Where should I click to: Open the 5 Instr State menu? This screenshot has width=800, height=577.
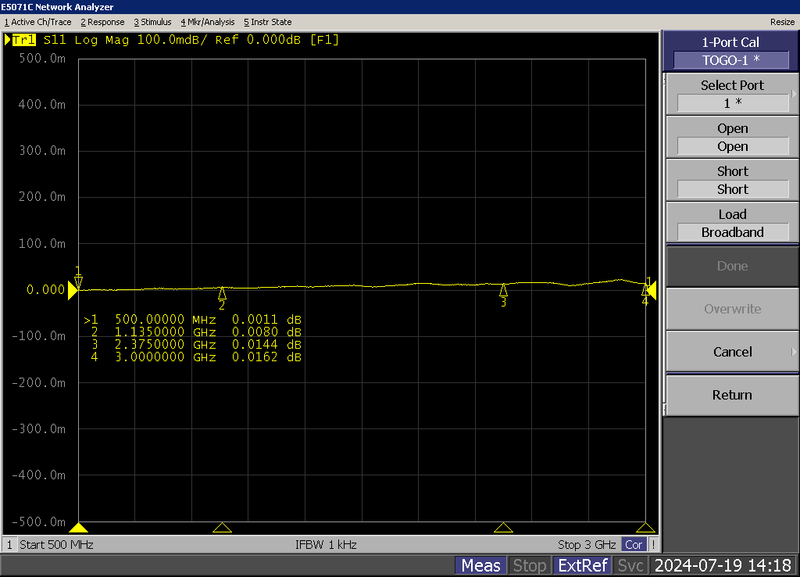coord(267,22)
